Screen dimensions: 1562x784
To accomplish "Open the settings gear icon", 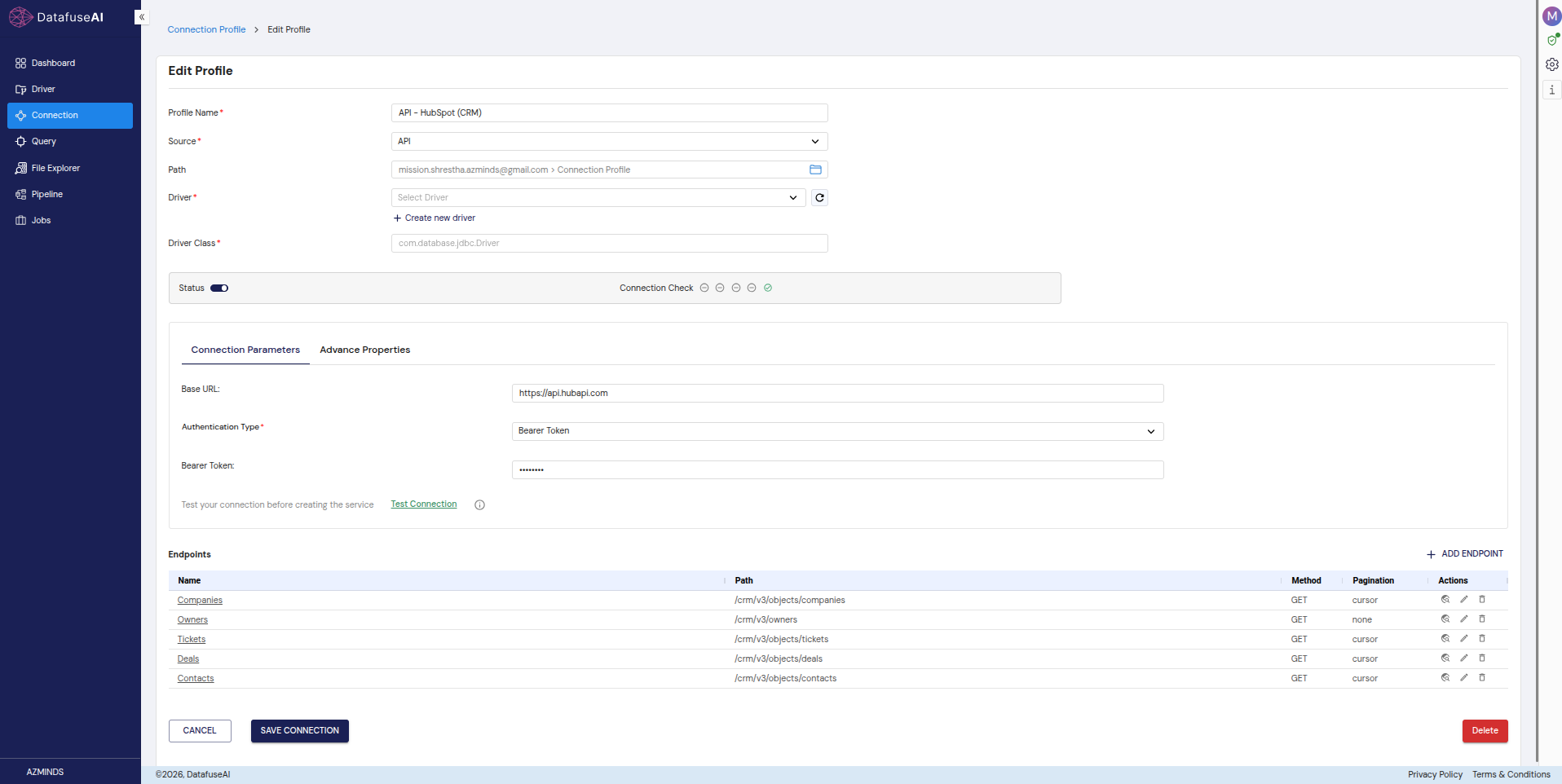I will (1552, 64).
